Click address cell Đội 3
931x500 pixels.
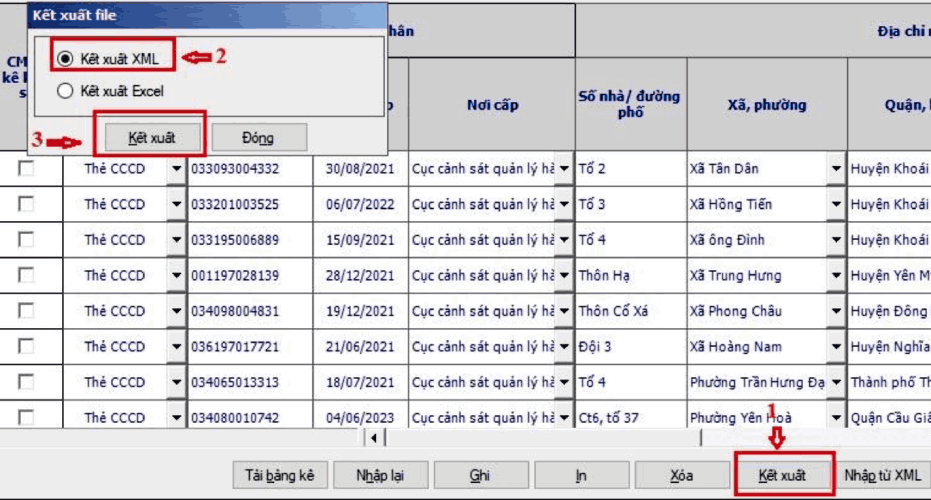631,347
